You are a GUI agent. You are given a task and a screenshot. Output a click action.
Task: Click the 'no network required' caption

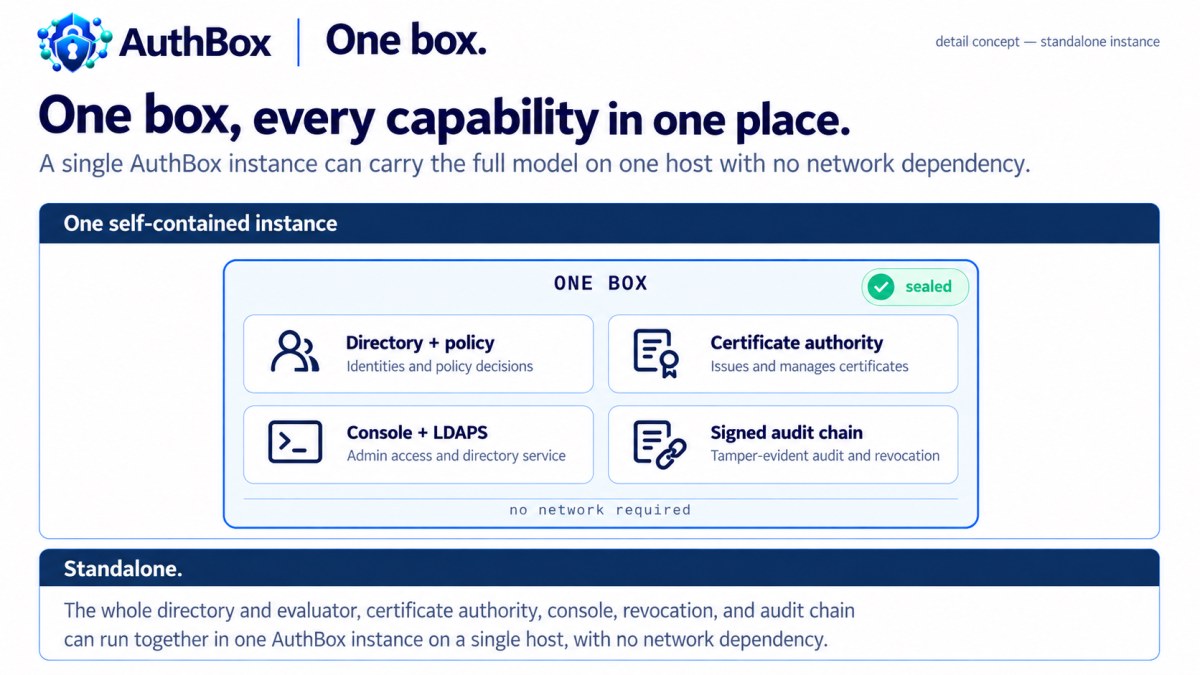[600, 510]
